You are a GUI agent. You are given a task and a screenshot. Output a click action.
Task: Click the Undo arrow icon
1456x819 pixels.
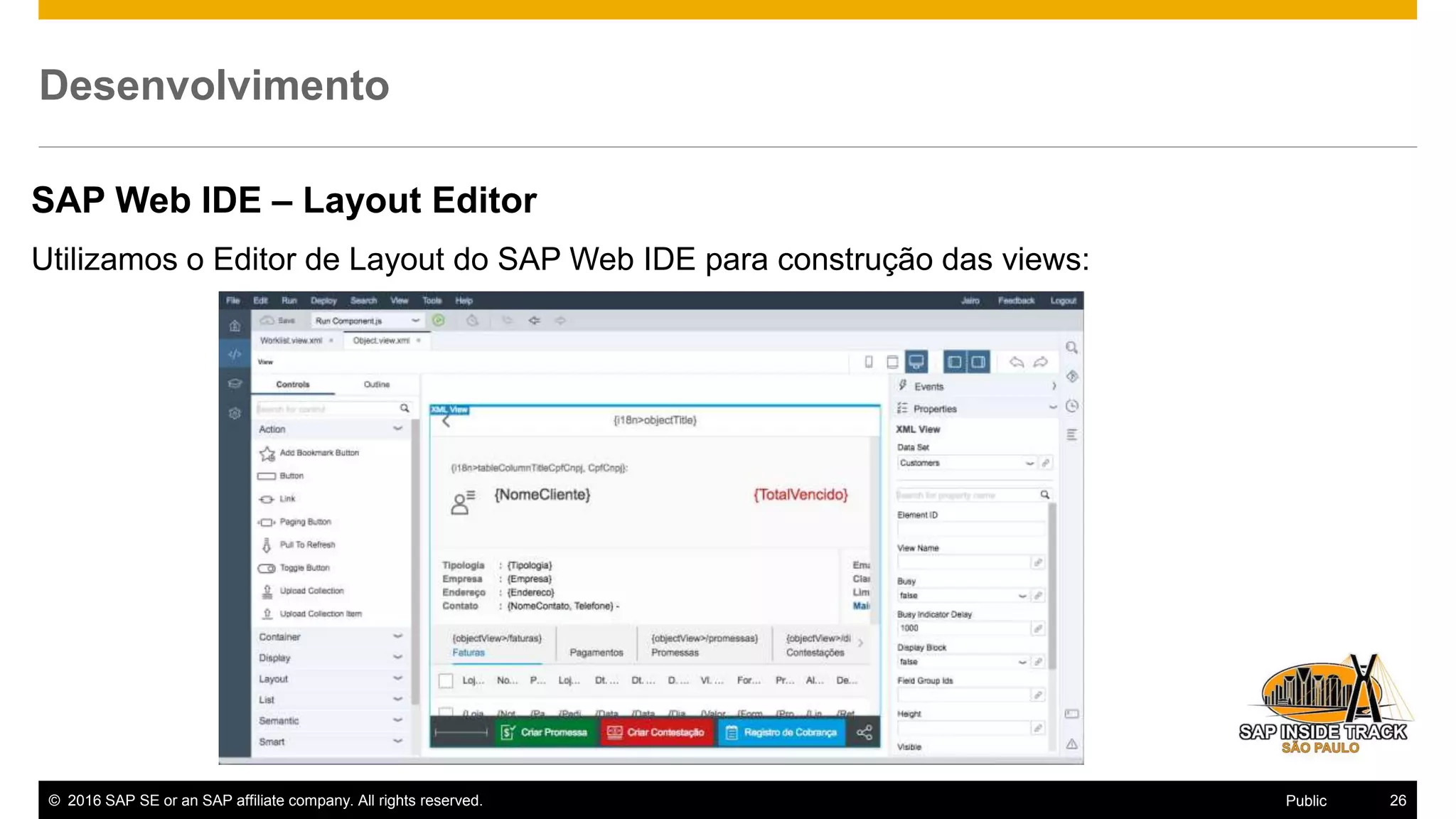(1017, 362)
